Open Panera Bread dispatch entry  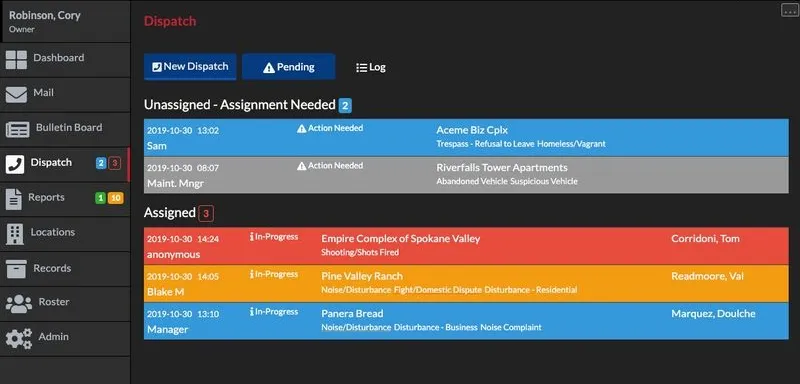pyautogui.click(x=466, y=321)
